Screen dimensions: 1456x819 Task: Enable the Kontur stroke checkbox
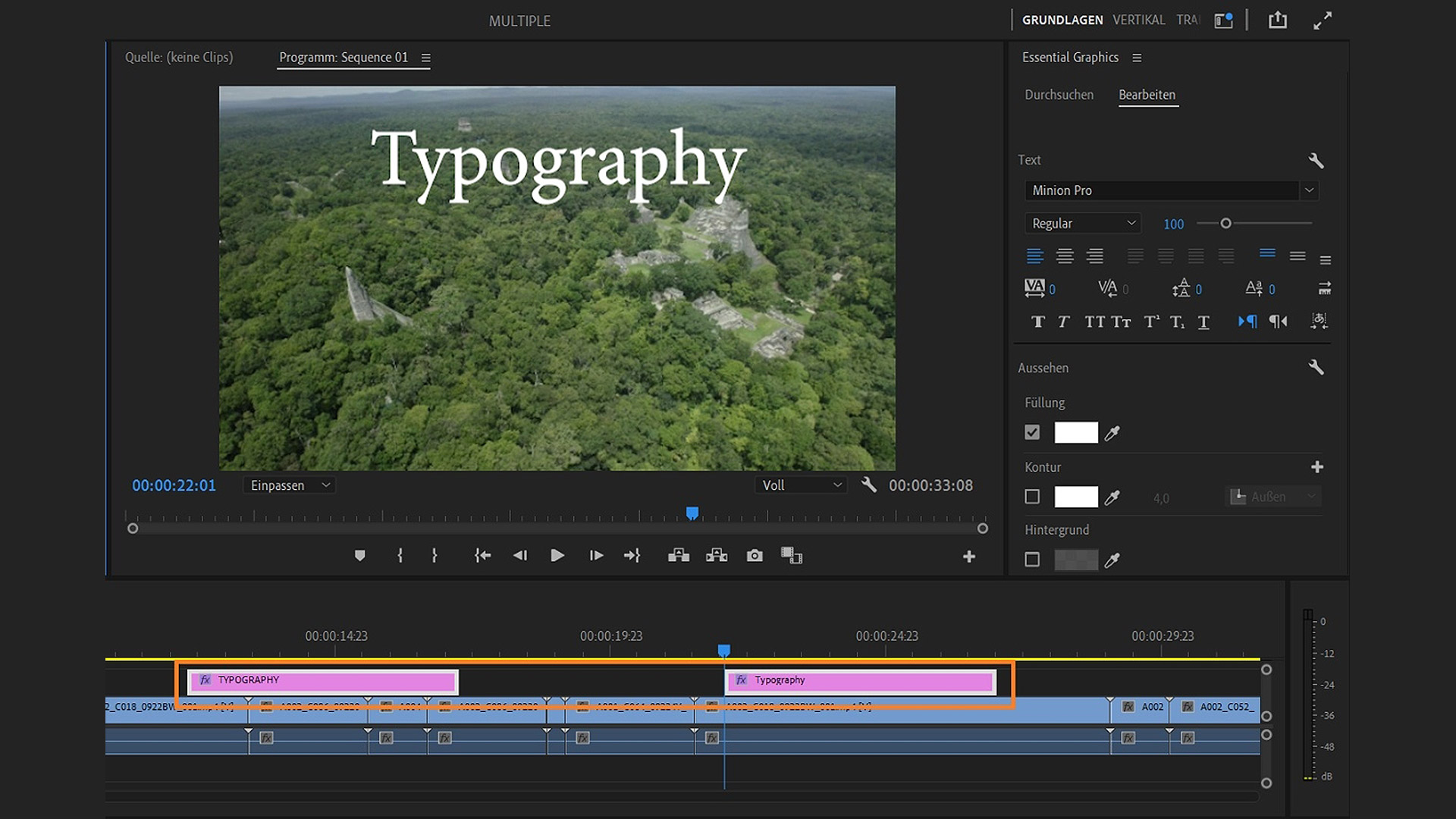pos(1032,497)
